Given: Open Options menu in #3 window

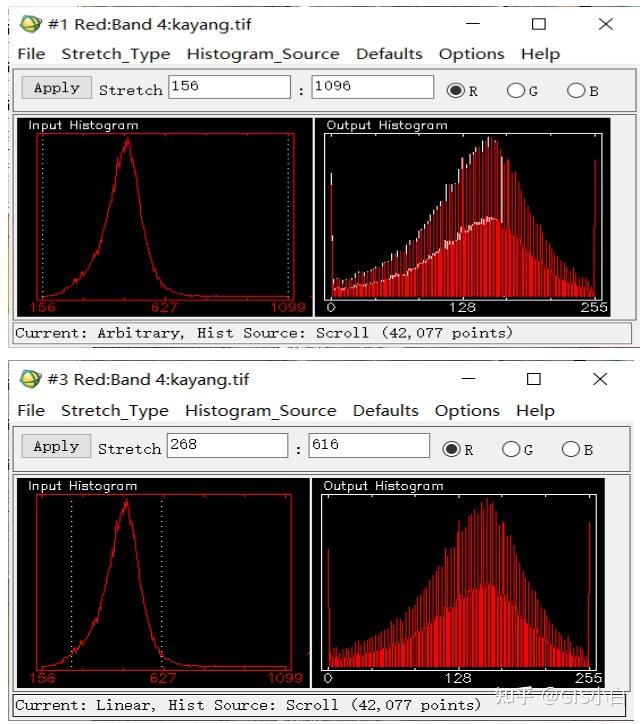Looking at the screenshot, I should [x=467, y=410].
